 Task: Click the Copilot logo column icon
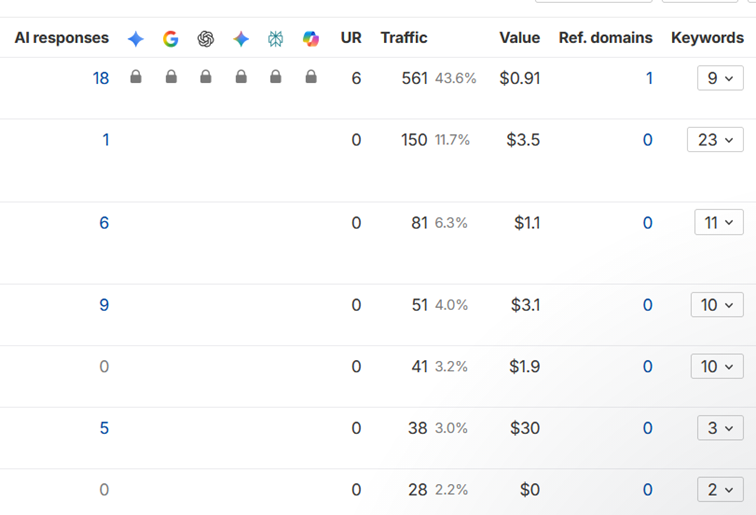[x=311, y=39]
